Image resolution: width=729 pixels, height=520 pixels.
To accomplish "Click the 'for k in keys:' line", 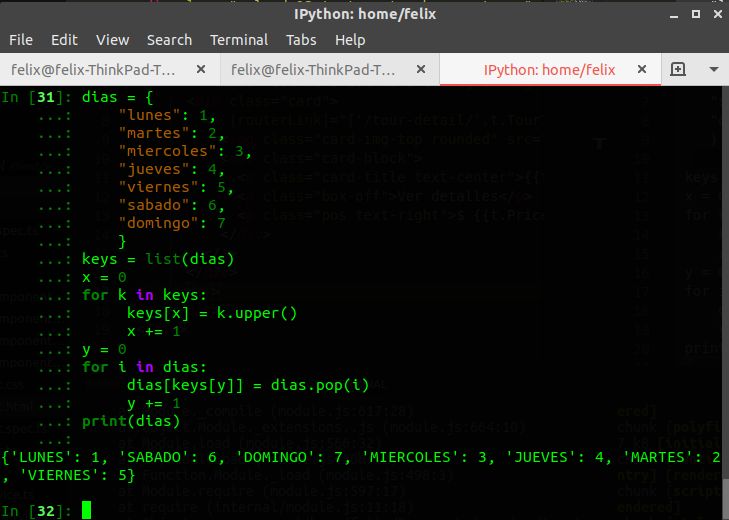I will 144,295.
